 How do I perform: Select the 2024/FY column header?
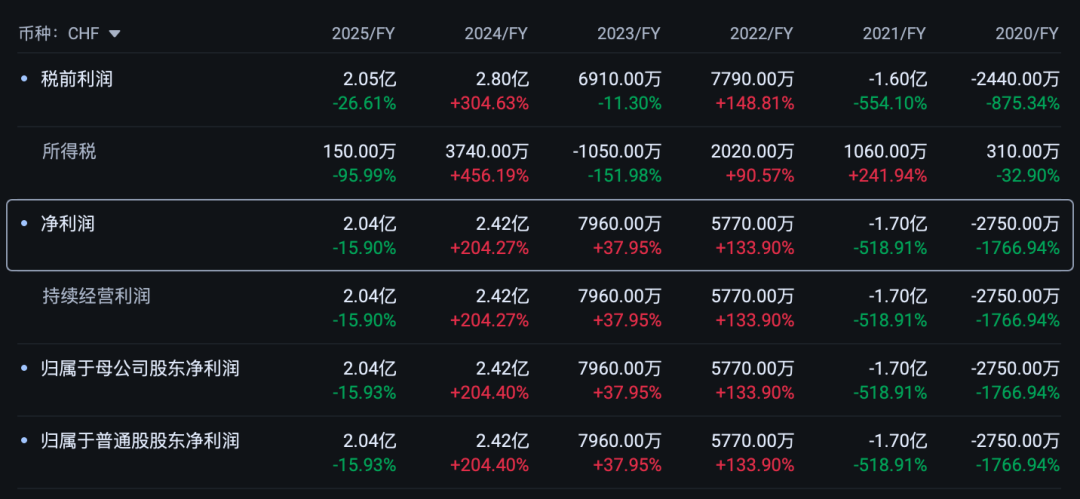tap(496, 34)
